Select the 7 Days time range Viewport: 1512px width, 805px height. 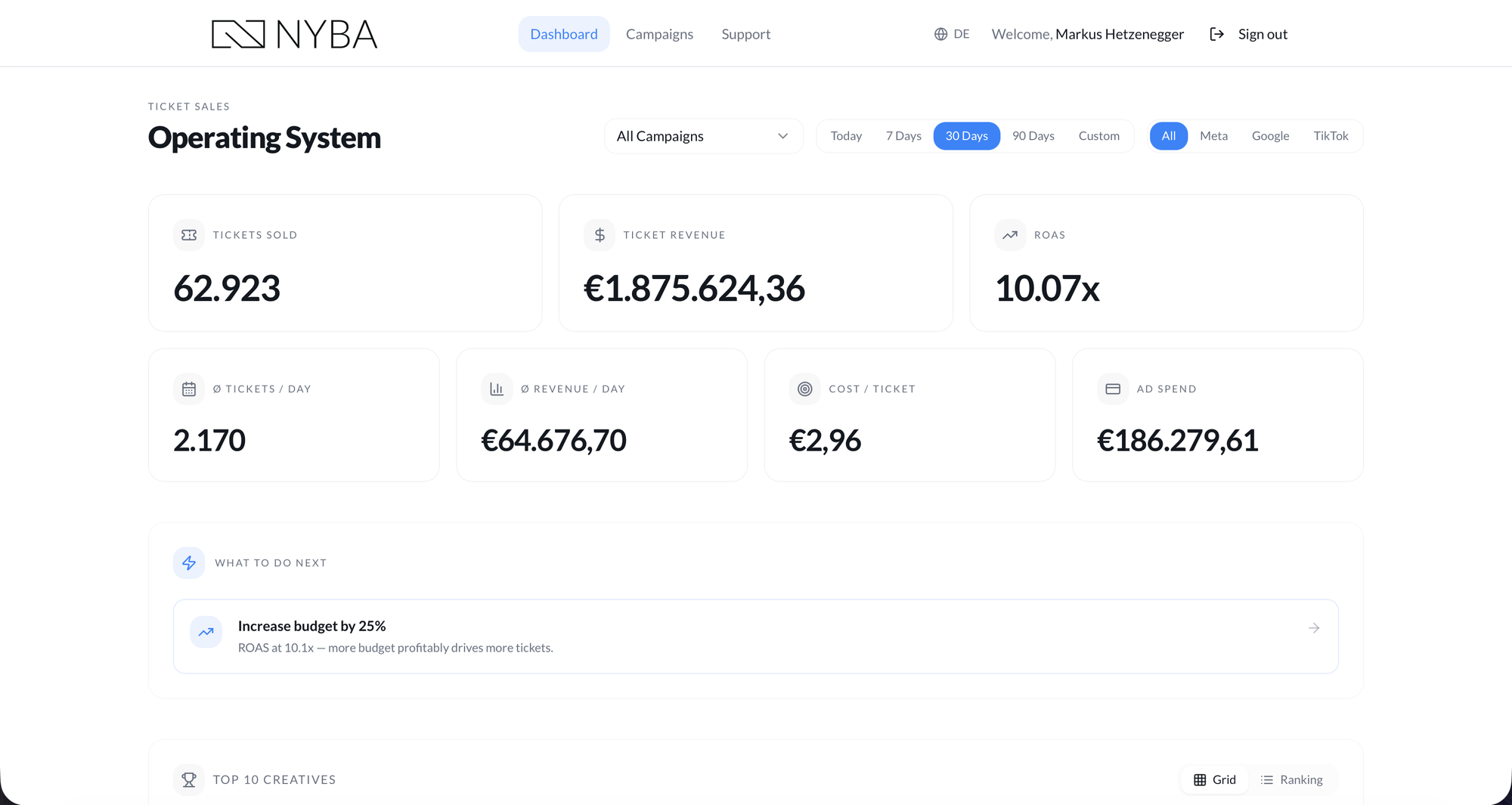[903, 136]
